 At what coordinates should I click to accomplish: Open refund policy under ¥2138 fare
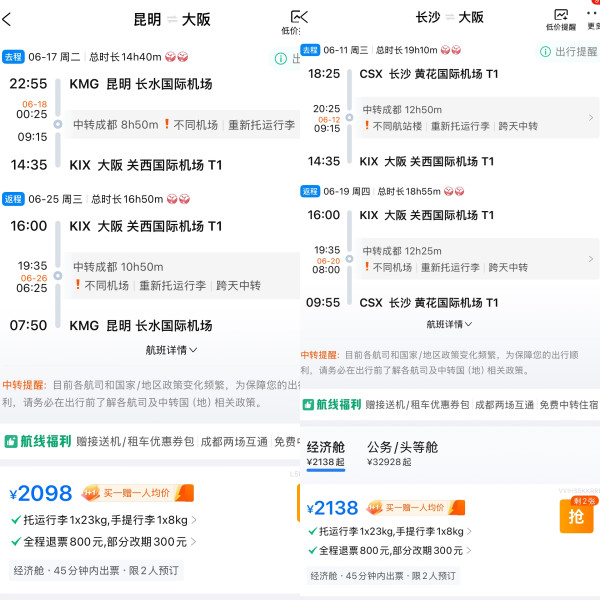pos(390,551)
